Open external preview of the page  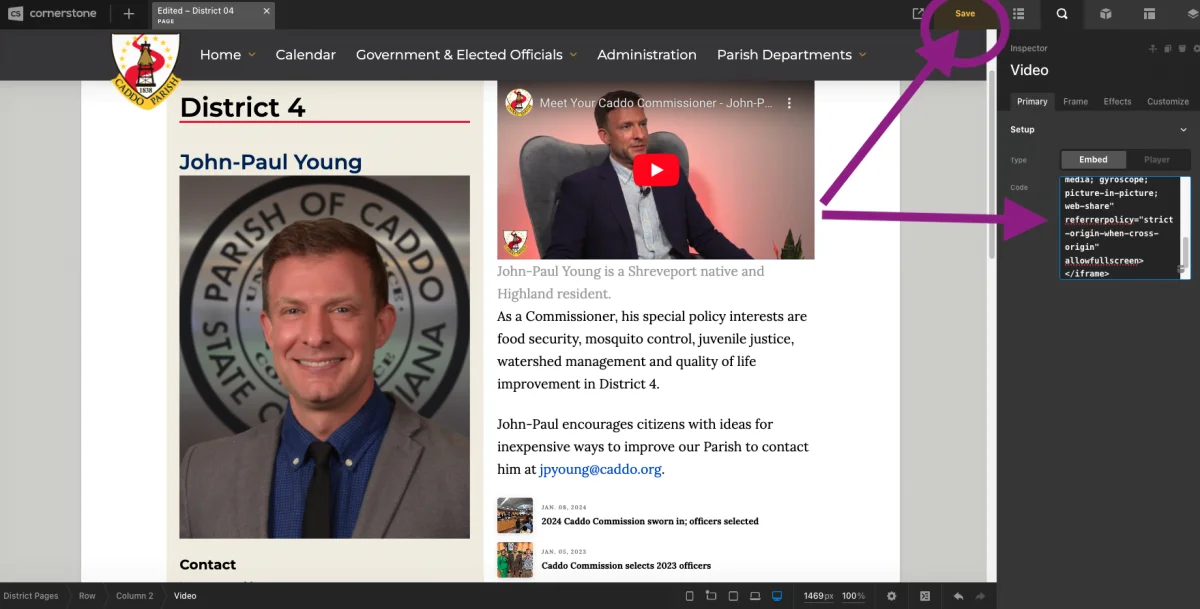pos(918,14)
